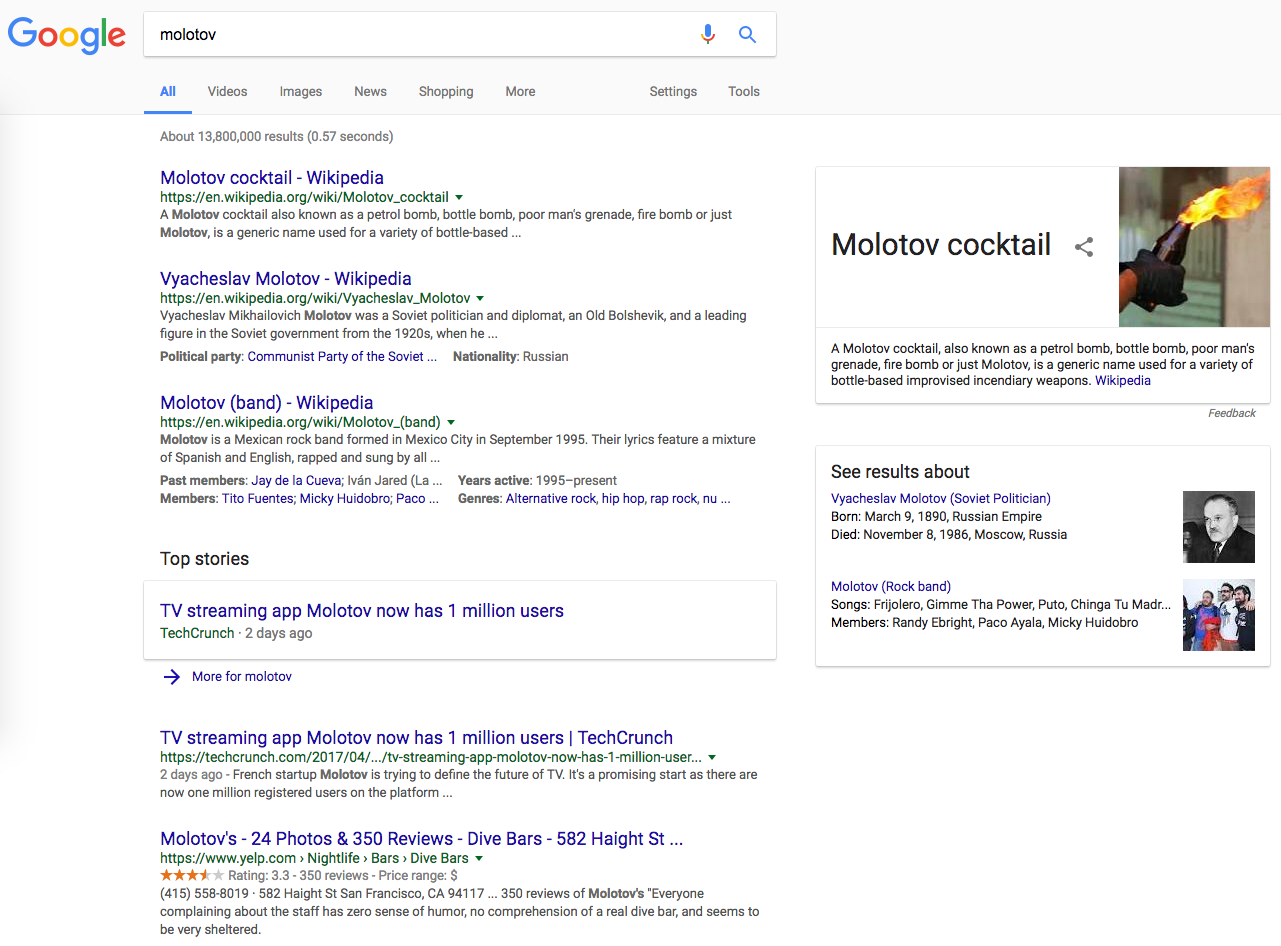Click the magnifying glass search icon

[x=747, y=34]
